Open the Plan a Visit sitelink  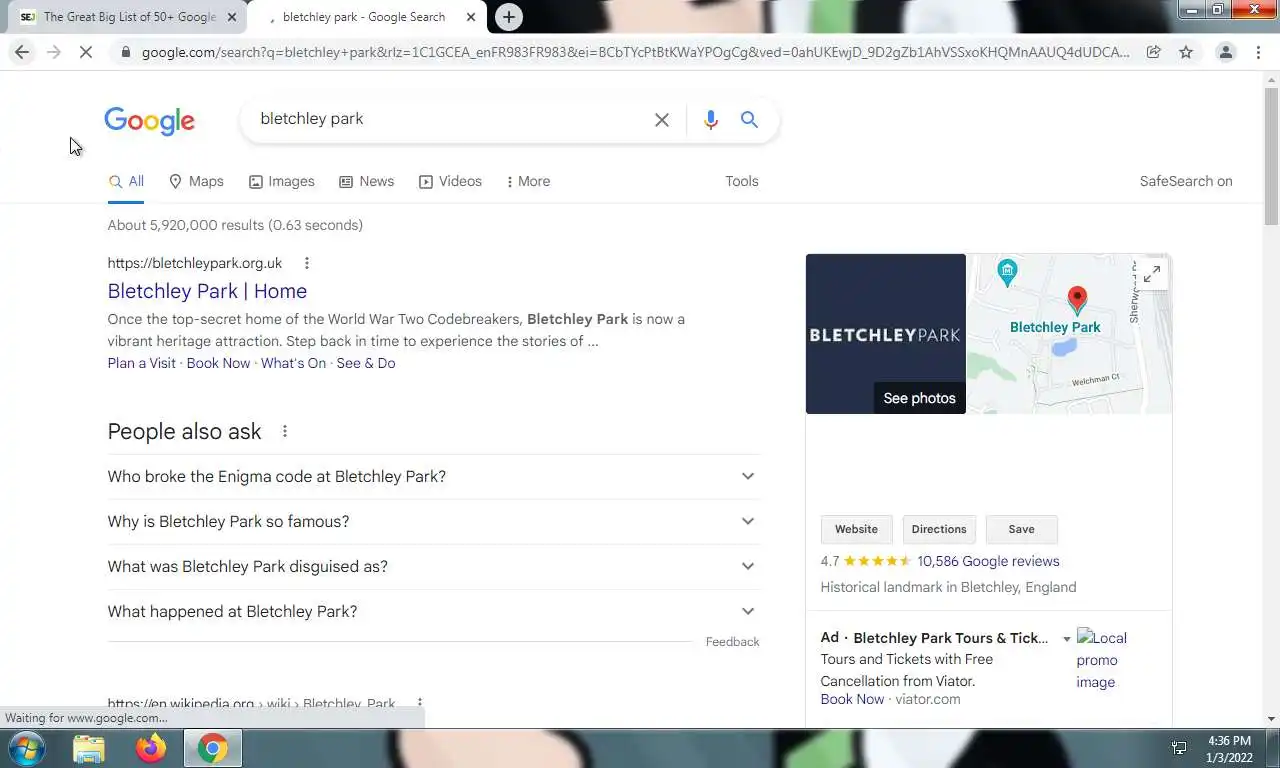coord(142,363)
